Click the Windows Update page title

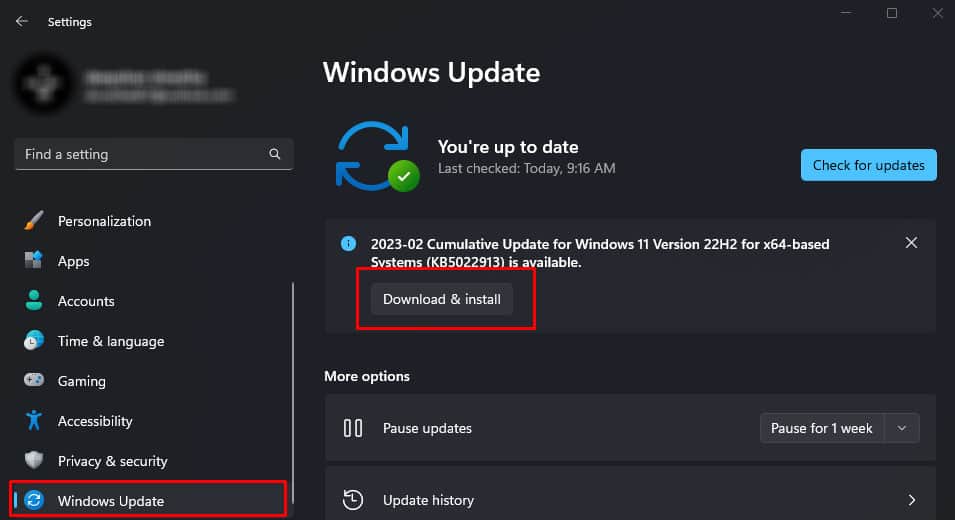tap(431, 72)
